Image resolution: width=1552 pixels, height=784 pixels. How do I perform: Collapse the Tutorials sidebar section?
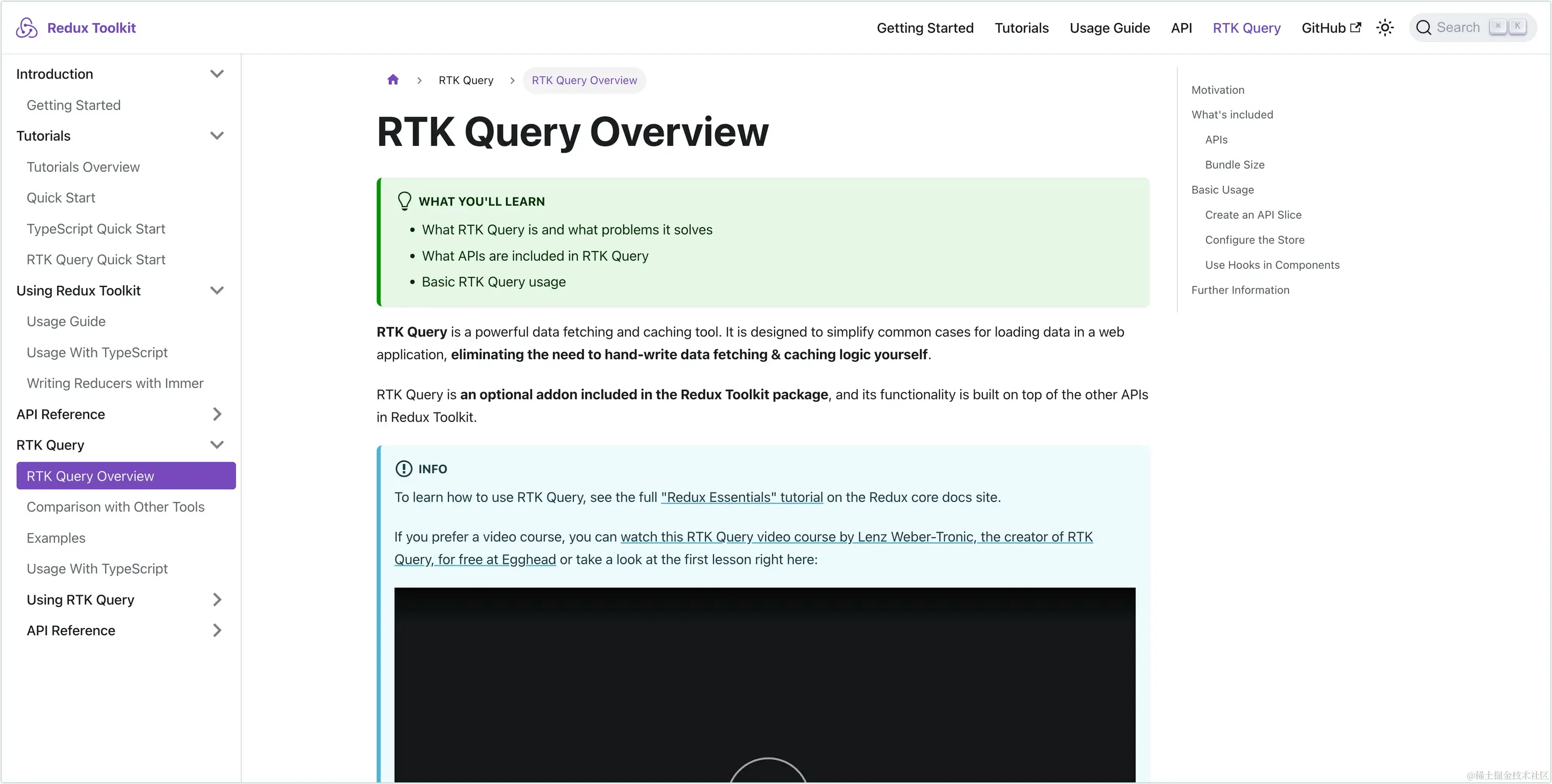tap(217, 136)
